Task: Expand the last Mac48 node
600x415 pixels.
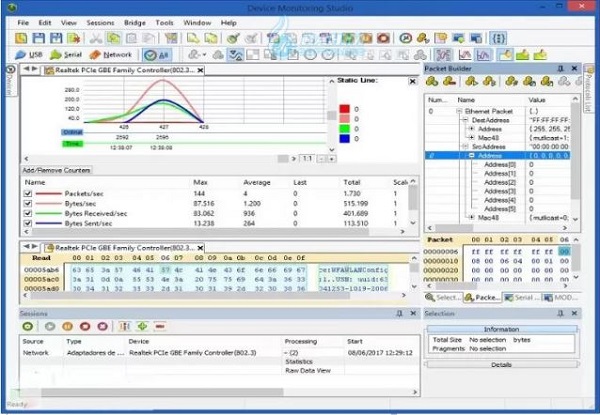Action: click(x=471, y=217)
